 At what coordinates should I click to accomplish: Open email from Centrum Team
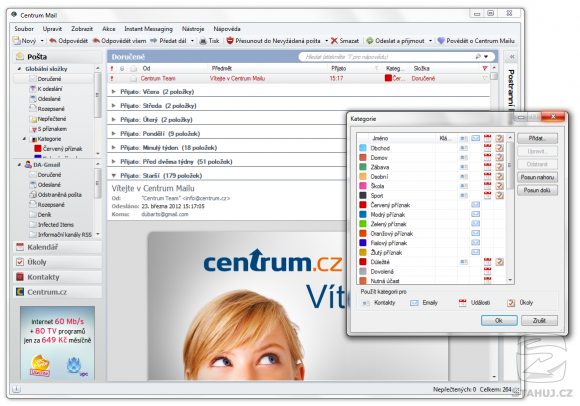click(298, 78)
